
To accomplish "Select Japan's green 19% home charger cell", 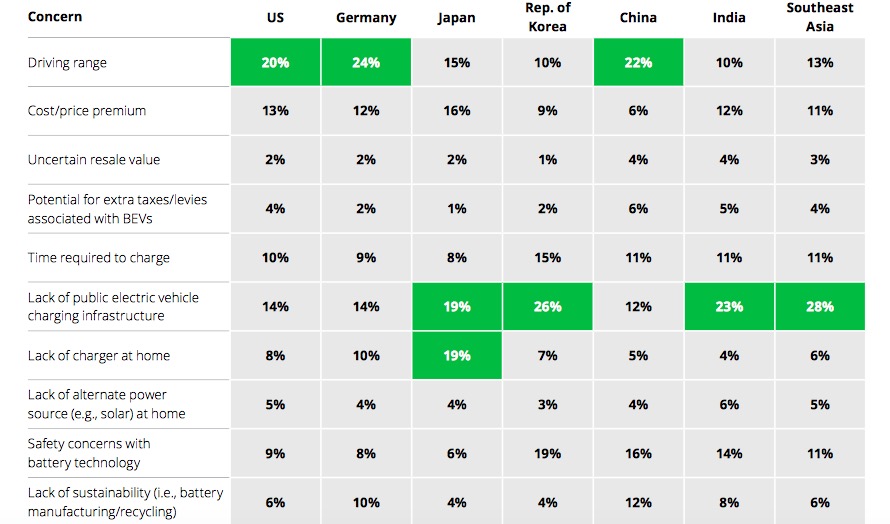I will 457,355.
